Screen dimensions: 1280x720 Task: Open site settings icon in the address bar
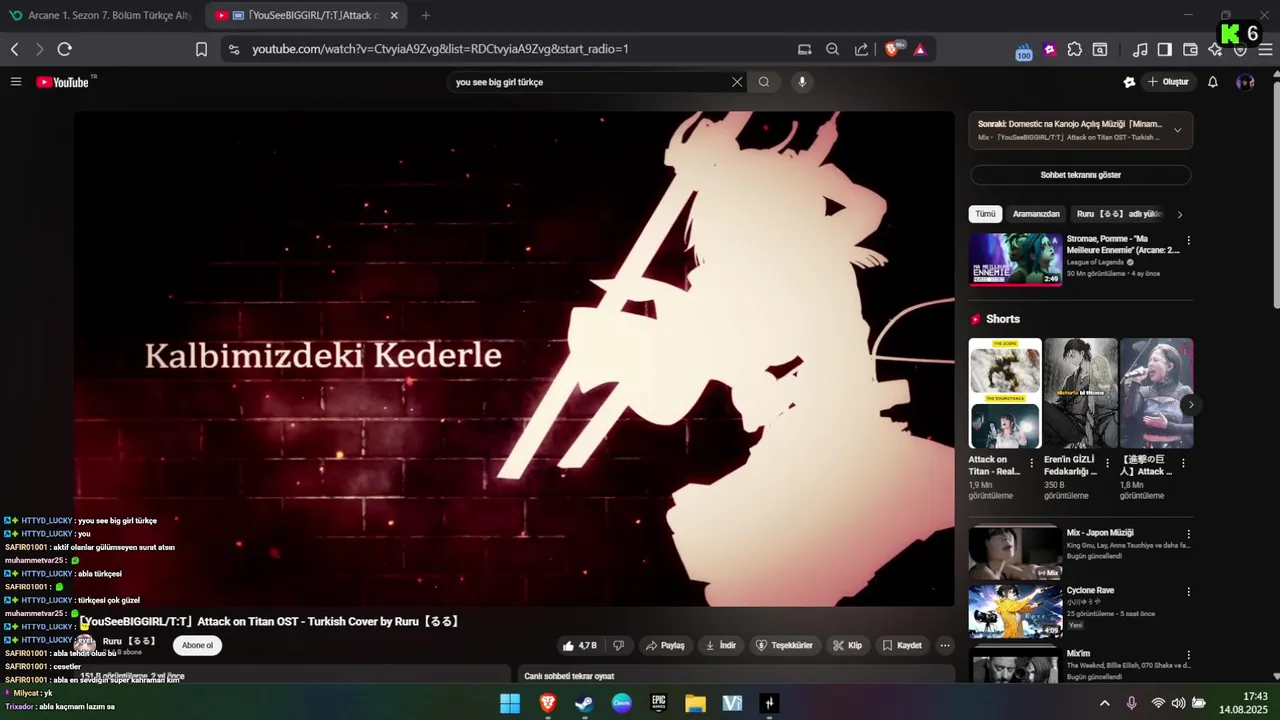coord(233,49)
